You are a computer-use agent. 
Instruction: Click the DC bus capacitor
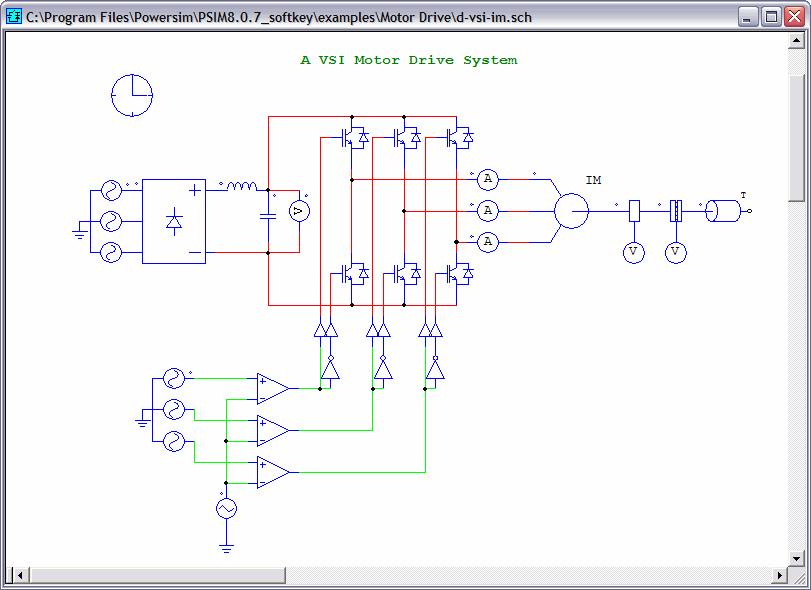(x=268, y=216)
